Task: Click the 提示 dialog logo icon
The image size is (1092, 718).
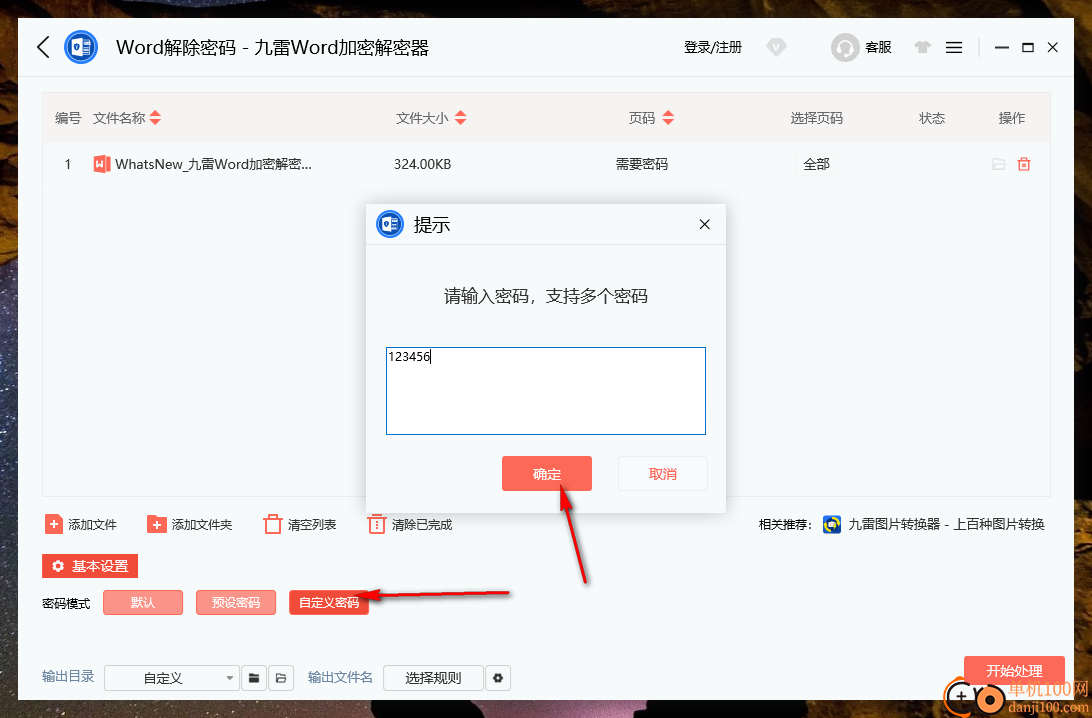Action: coord(390,224)
